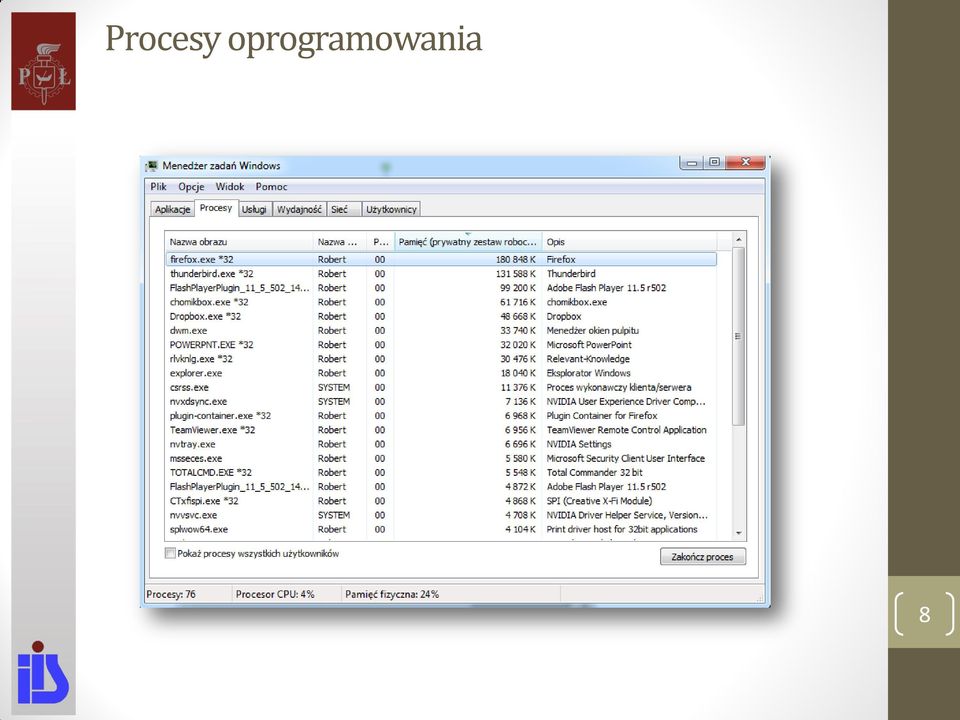Image resolution: width=960 pixels, height=720 pixels.
Task: Select the firefox.exe *32 process row
Action: pos(441,260)
